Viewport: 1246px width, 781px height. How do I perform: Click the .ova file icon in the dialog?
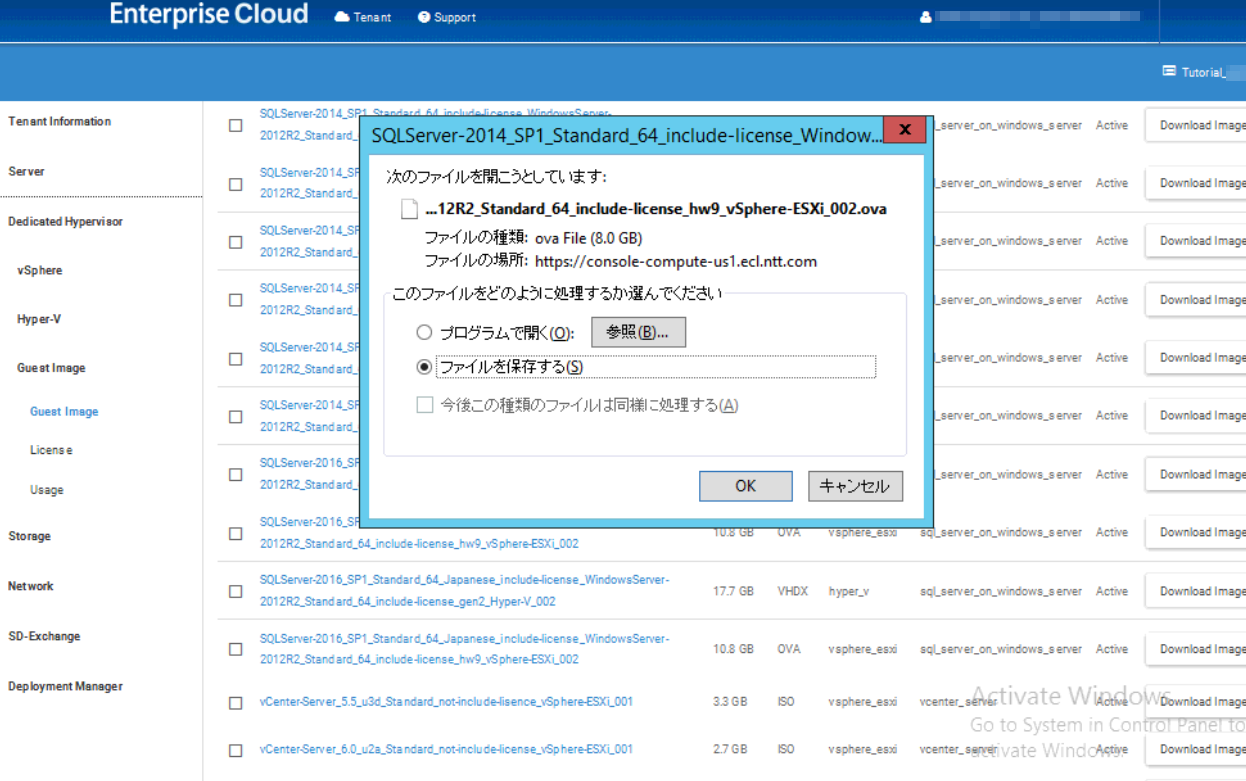(x=409, y=209)
